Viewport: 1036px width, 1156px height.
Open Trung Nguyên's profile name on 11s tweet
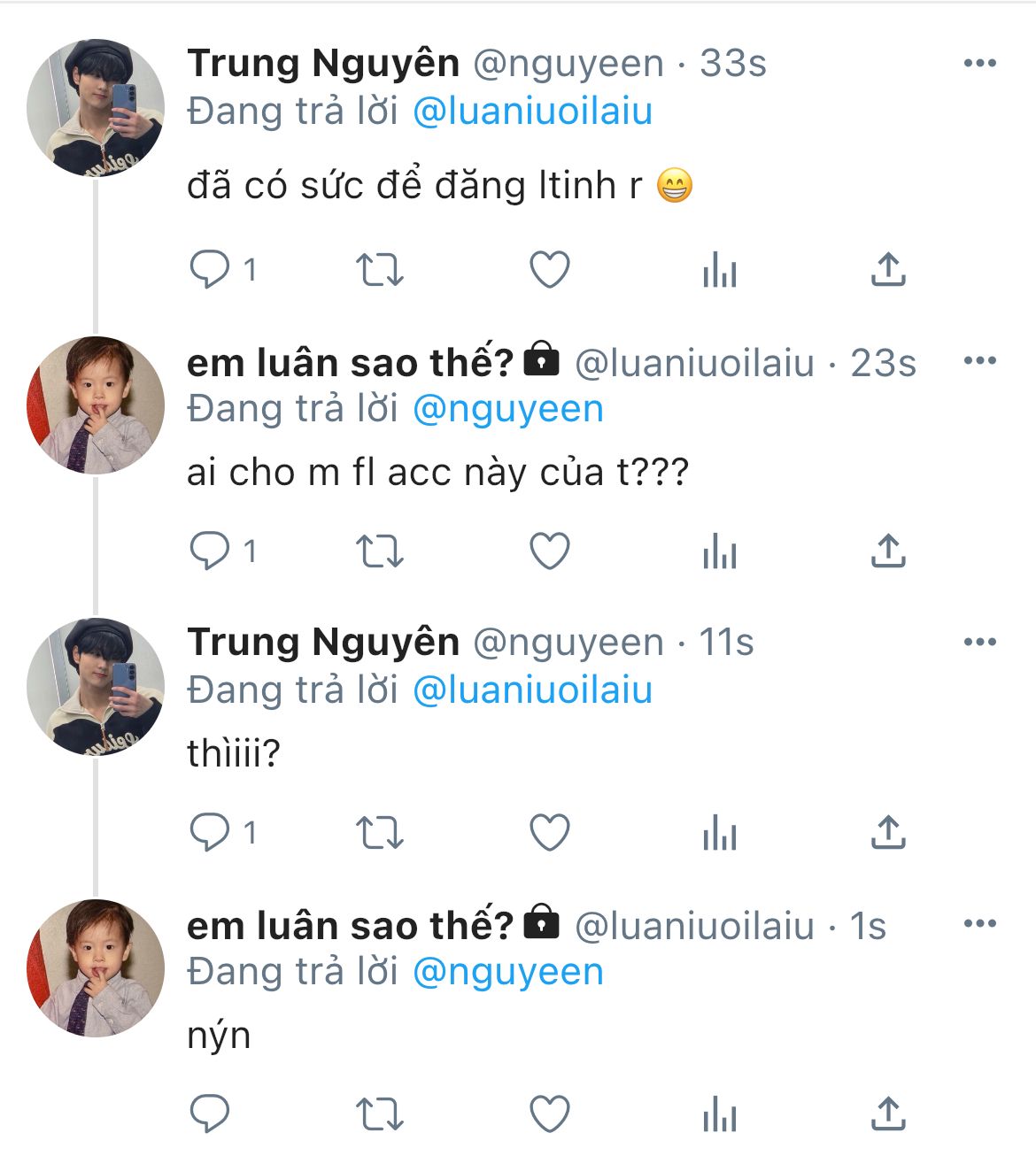click(x=323, y=642)
